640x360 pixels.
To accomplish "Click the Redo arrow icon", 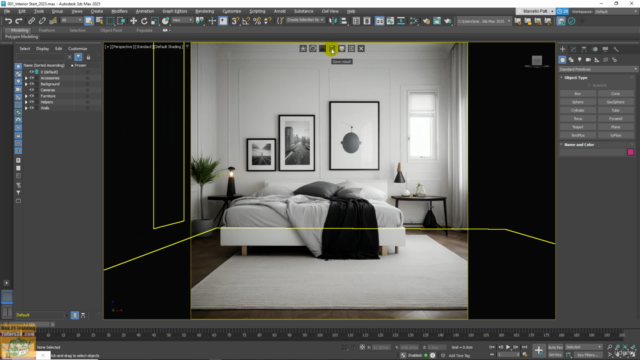I will (x=19, y=21).
